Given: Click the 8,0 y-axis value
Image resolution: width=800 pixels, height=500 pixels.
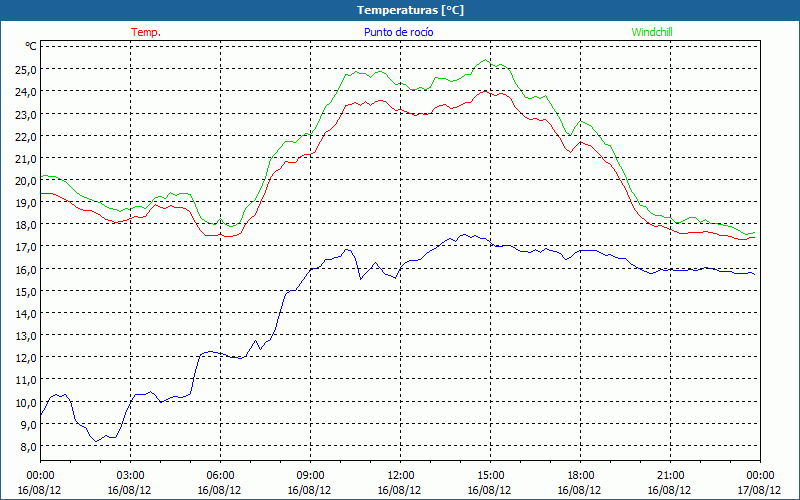Looking at the screenshot, I should pyautogui.click(x=28, y=447).
